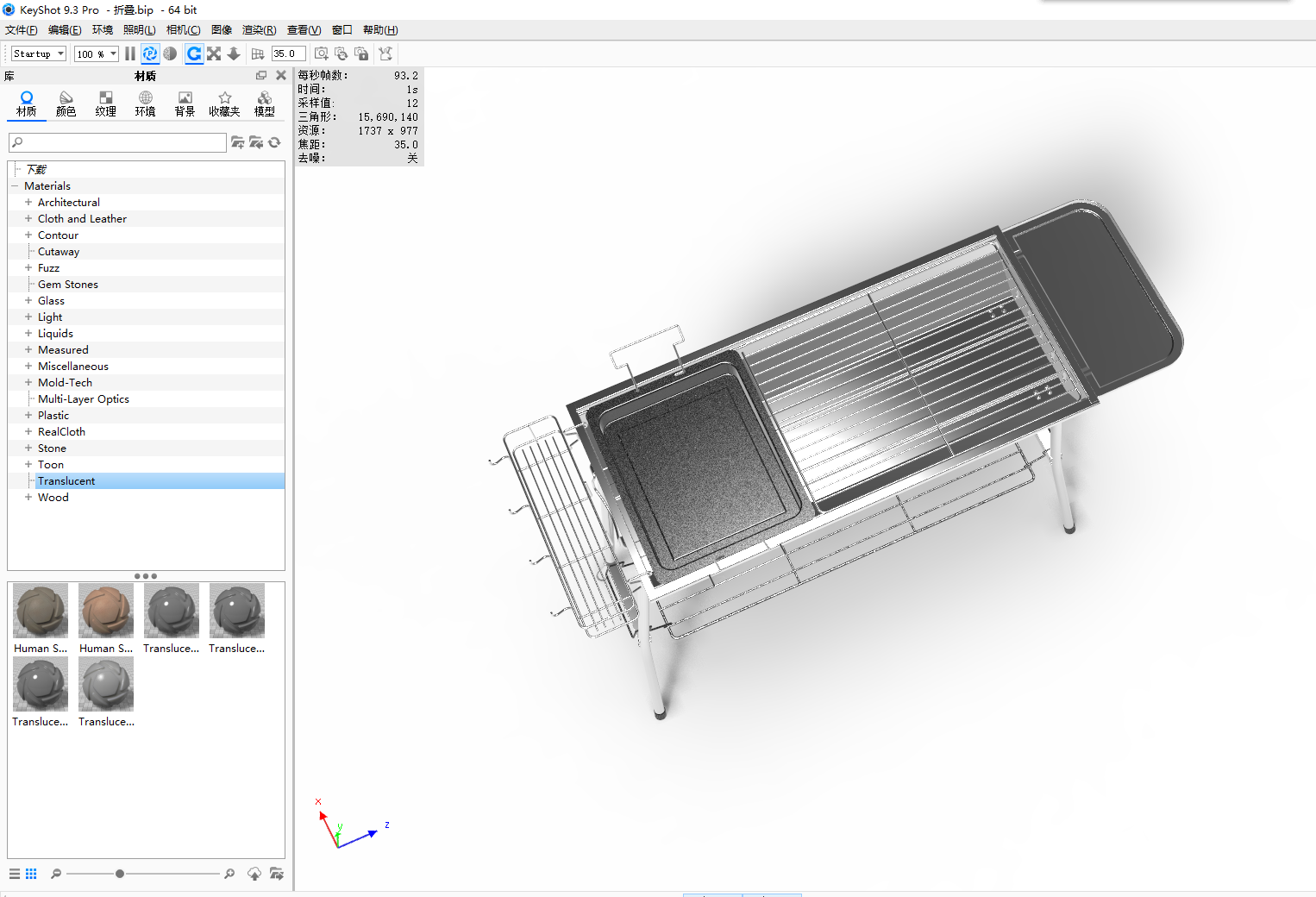Expand the Cloth and Leather folder

[x=28, y=219]
